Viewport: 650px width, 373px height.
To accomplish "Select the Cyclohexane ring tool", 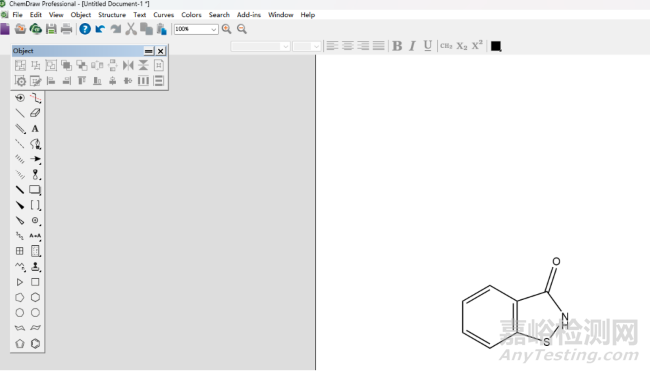I will (35, 298).
